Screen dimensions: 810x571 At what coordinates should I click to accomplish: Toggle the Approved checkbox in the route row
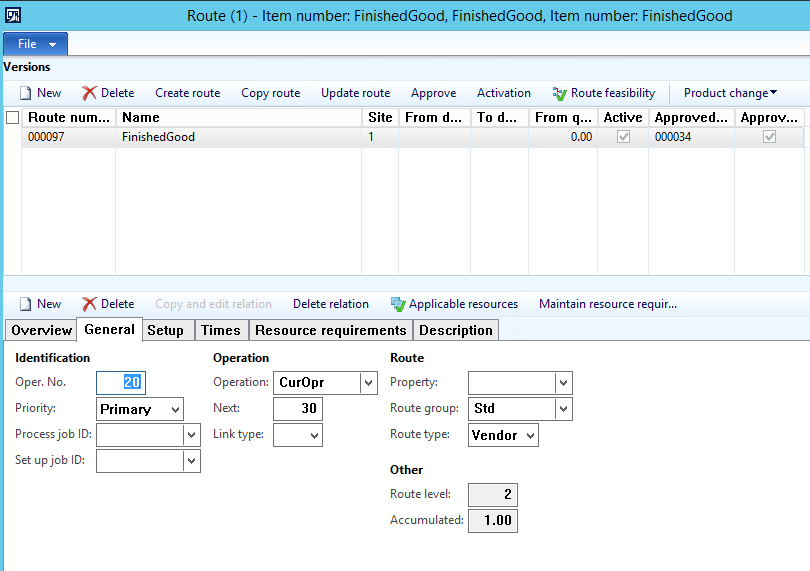pyautogui.click(x=769, y=137)
